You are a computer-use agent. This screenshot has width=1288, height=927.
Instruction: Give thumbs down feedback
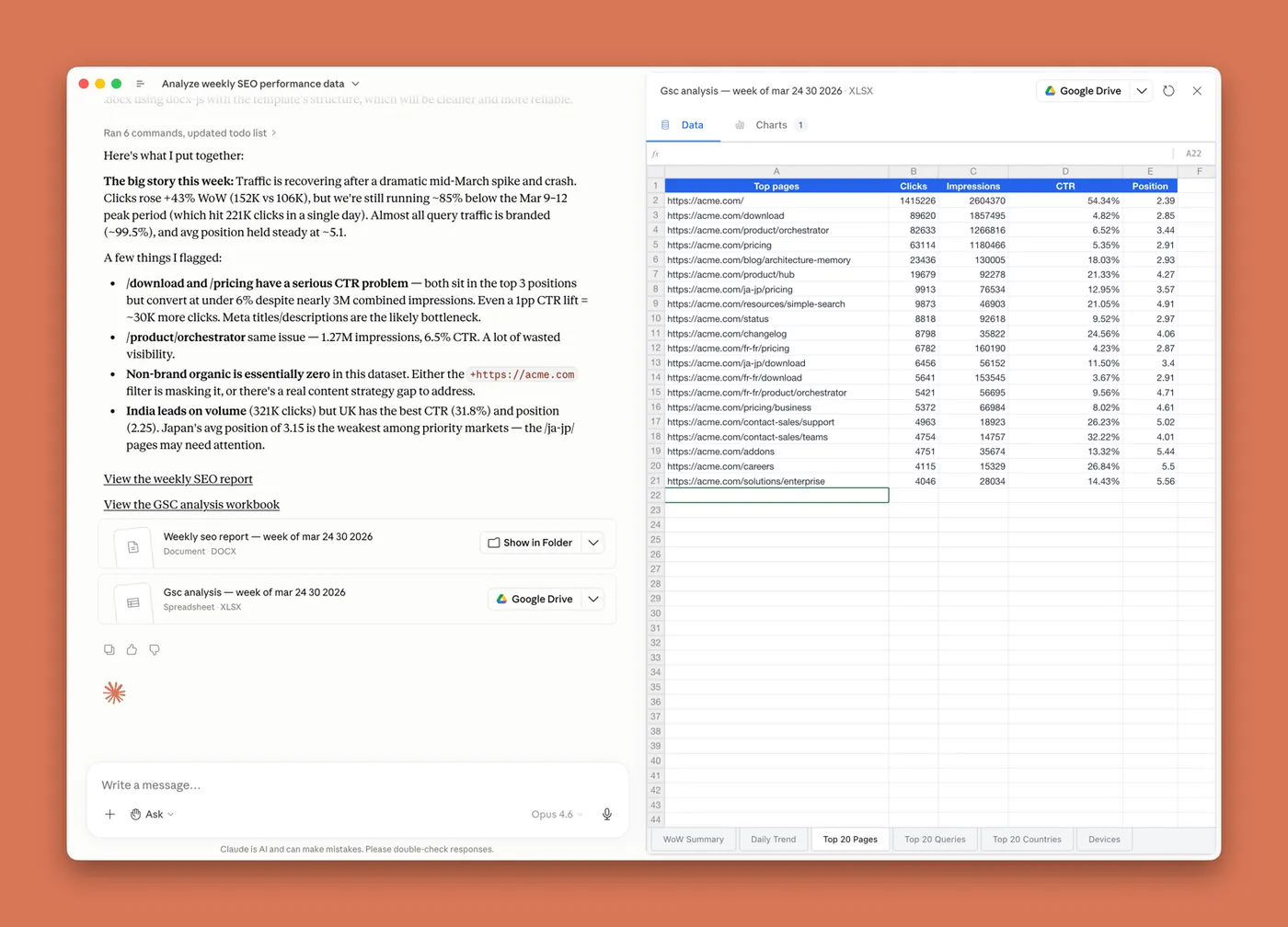tap(155, 649)
